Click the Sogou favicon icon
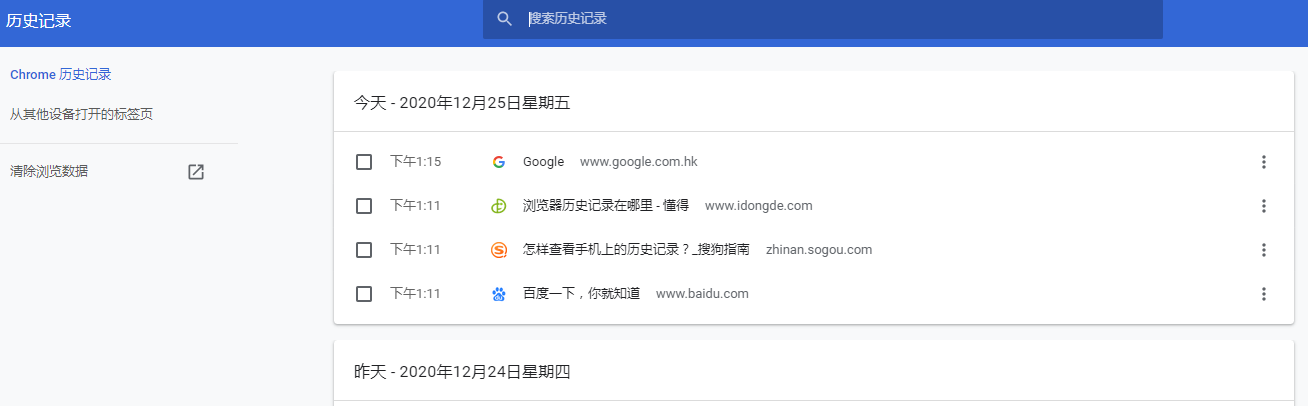 point(498,250)
